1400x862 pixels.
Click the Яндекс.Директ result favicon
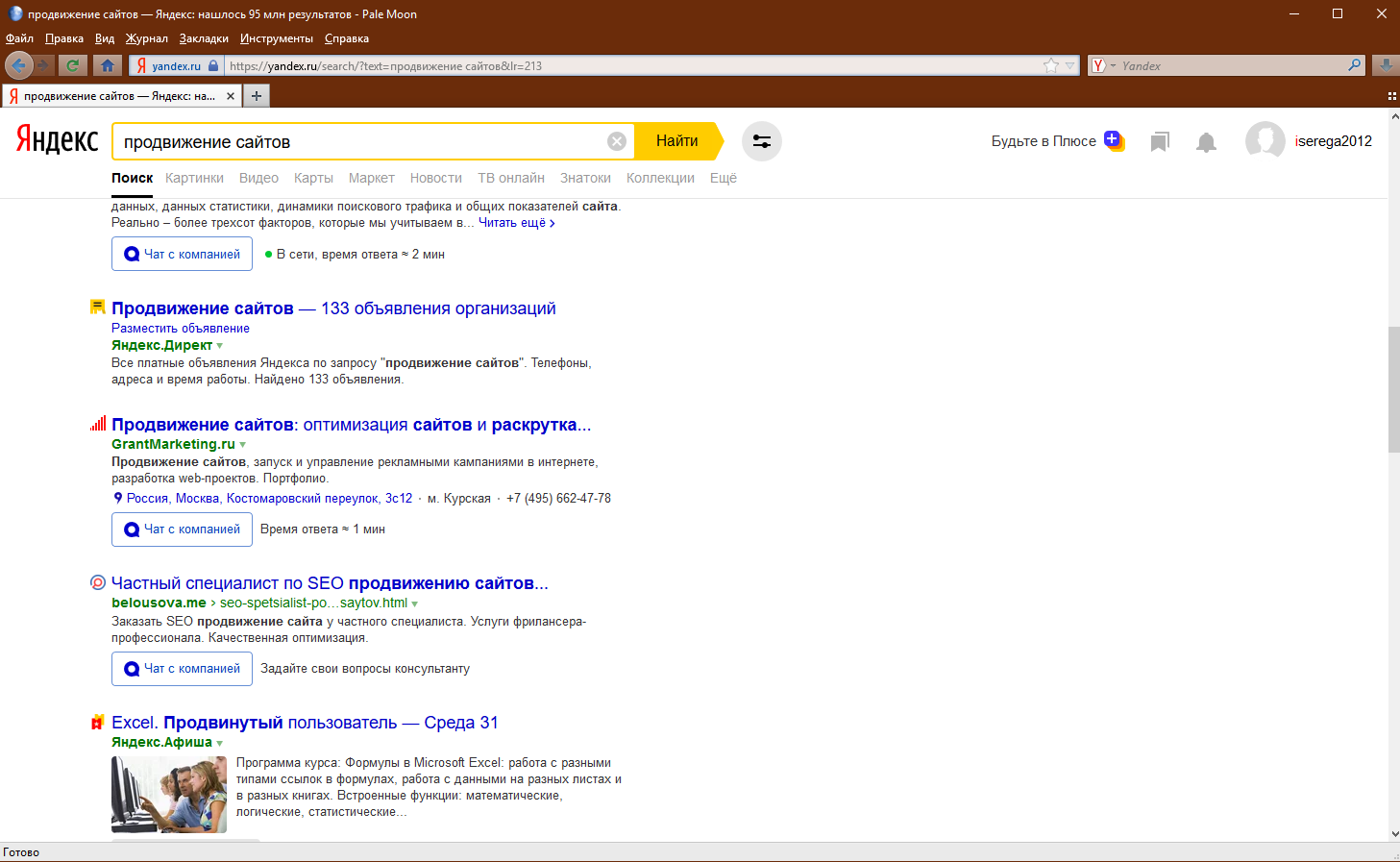tap(97, 308)
